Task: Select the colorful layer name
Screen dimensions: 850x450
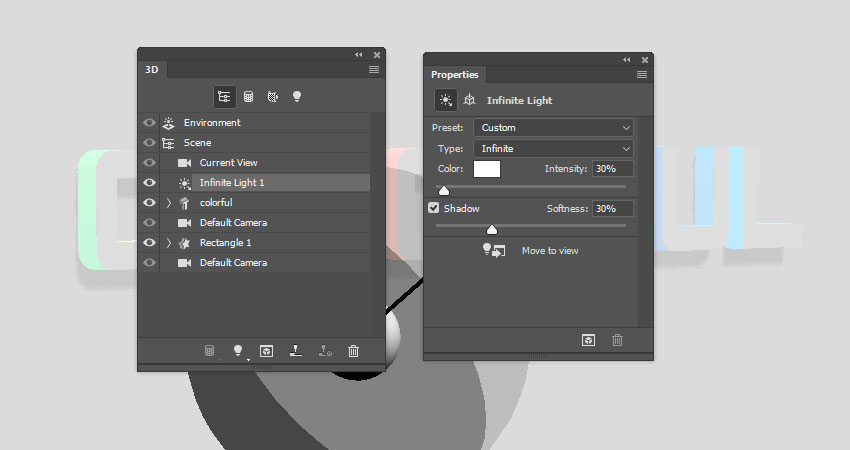Action: click(x=216, y=203)
